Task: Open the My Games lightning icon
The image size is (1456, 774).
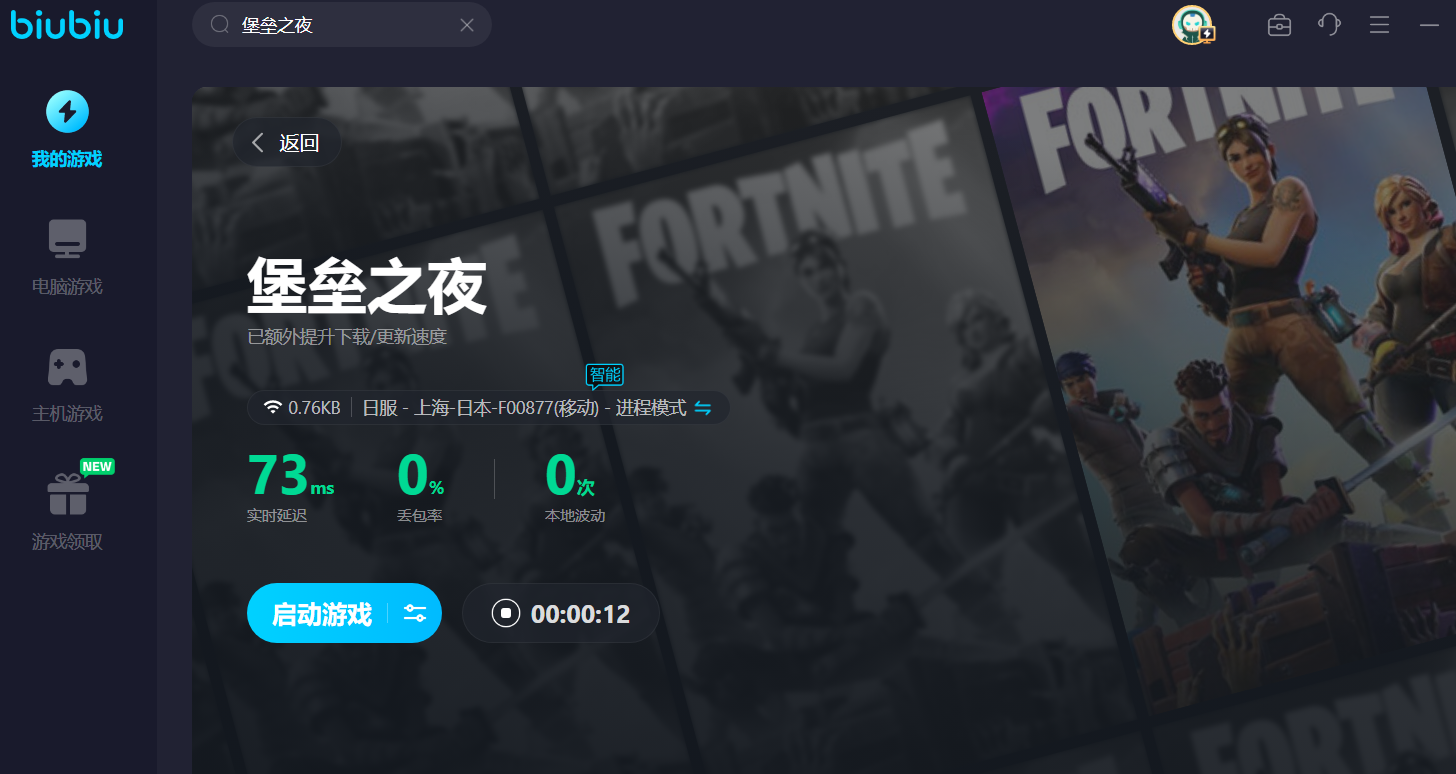Action: pos(67,112)
